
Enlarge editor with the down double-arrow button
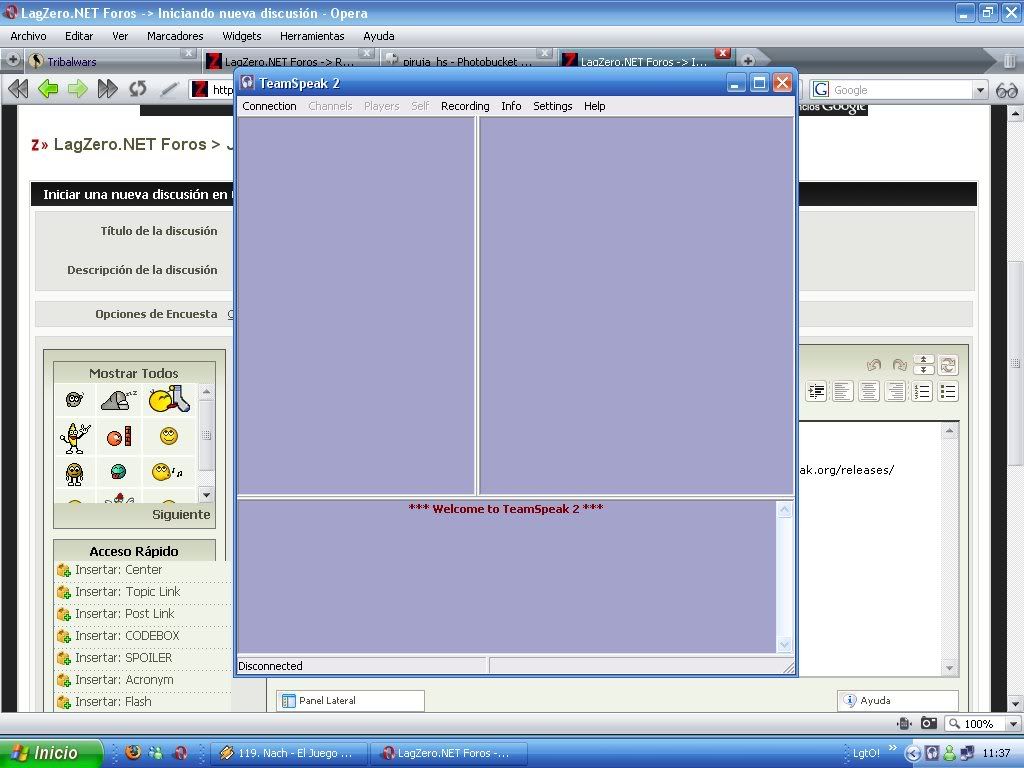[923, 370]
